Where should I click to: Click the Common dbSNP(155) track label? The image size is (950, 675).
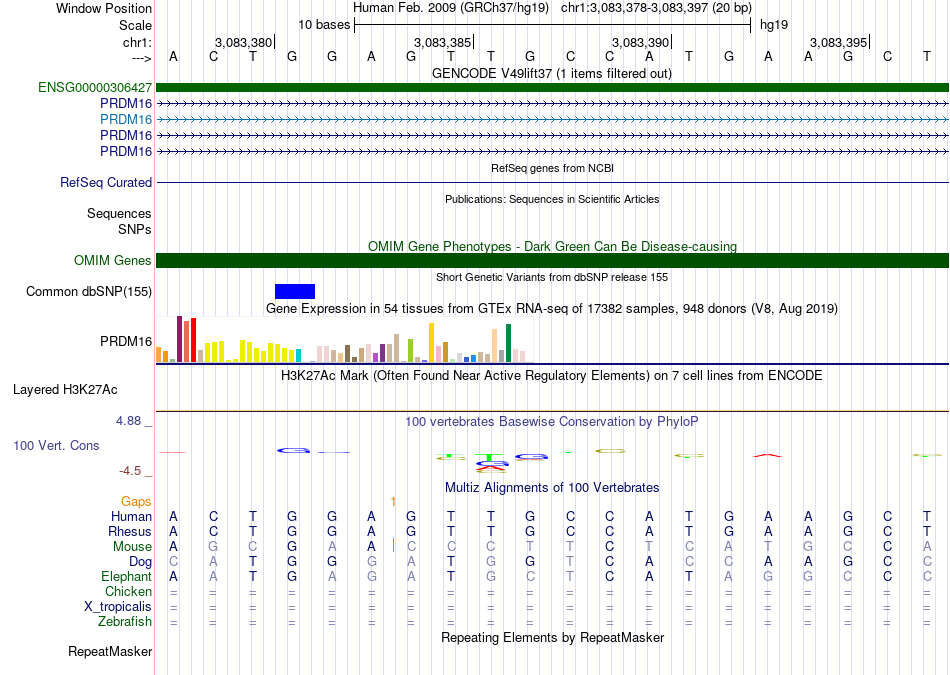89,291
